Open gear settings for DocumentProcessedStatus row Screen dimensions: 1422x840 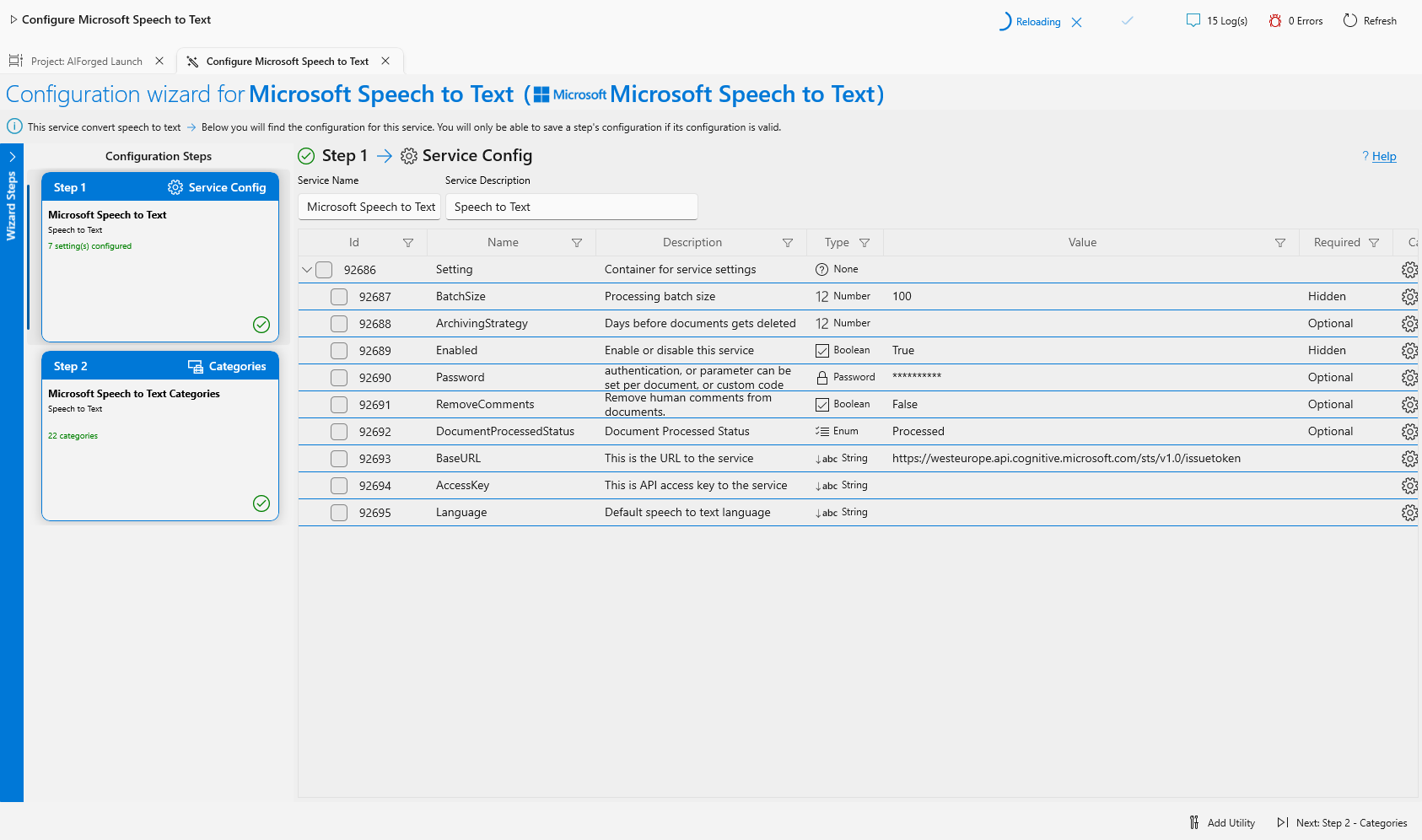[1409, 432]
